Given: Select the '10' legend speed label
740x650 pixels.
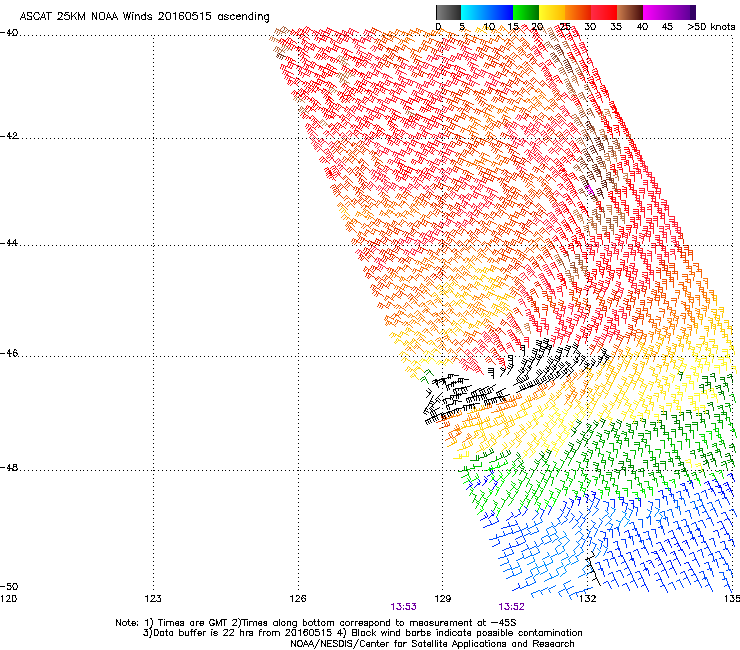Looking at the screenshot, I should (489, 26).
